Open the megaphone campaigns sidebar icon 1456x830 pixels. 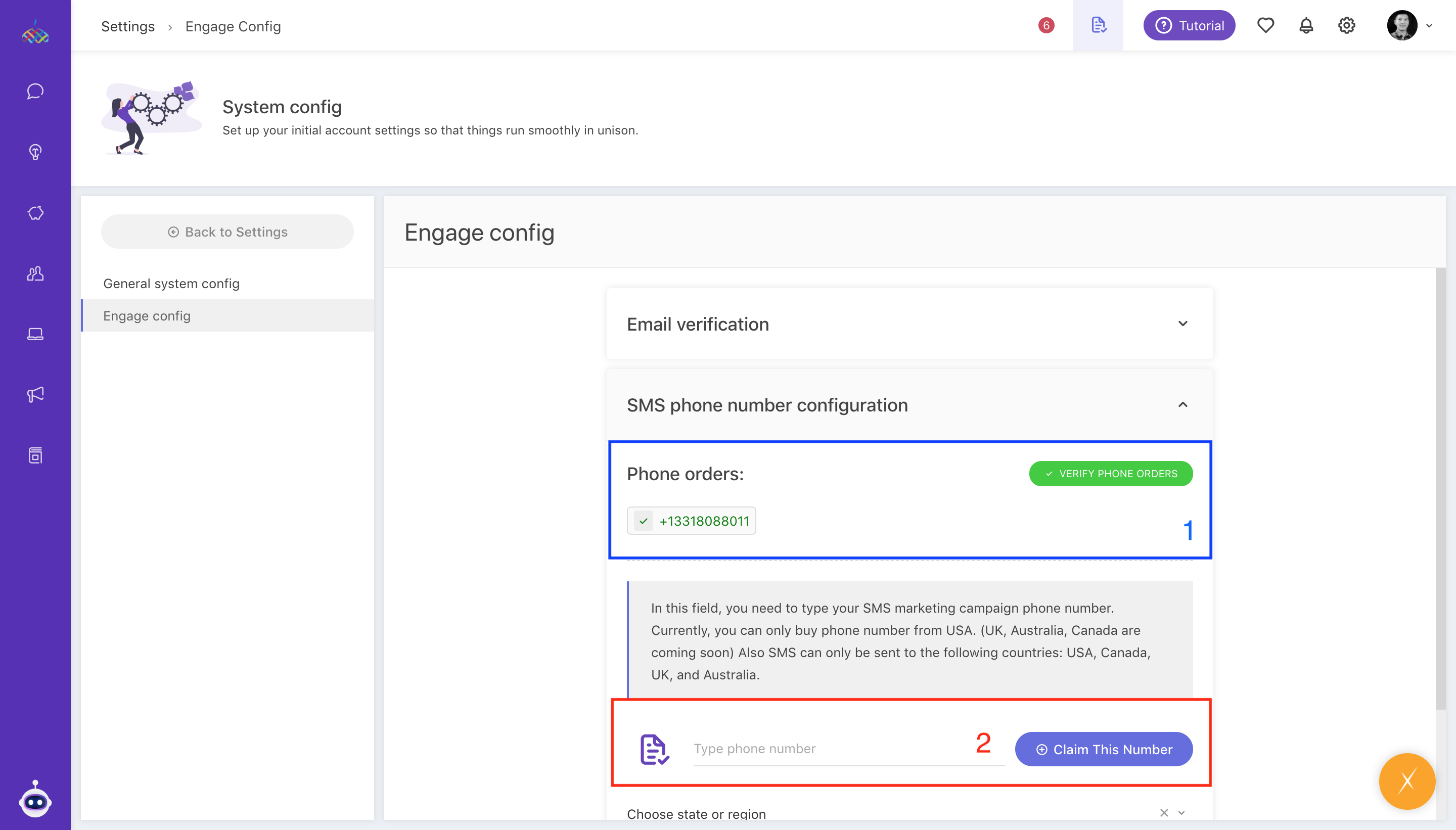pyautogui.click(x=35, y=394)
